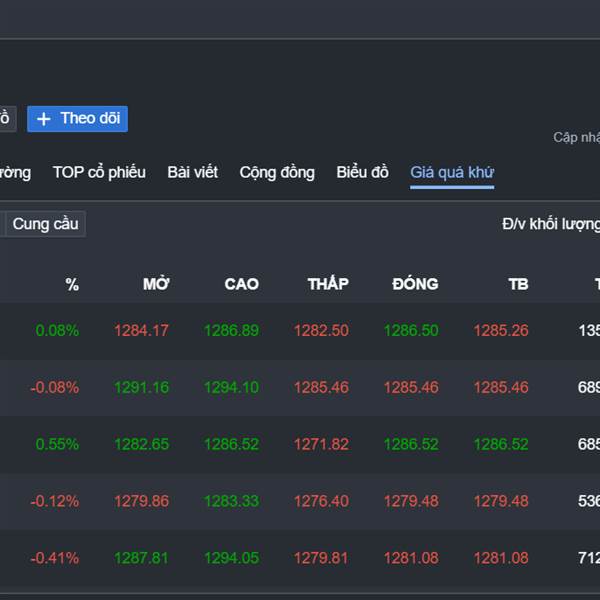Go to the Cộng đồng tab
This screenshot has height=600, width=600.
pyautogui.click(x=277, y=173)
